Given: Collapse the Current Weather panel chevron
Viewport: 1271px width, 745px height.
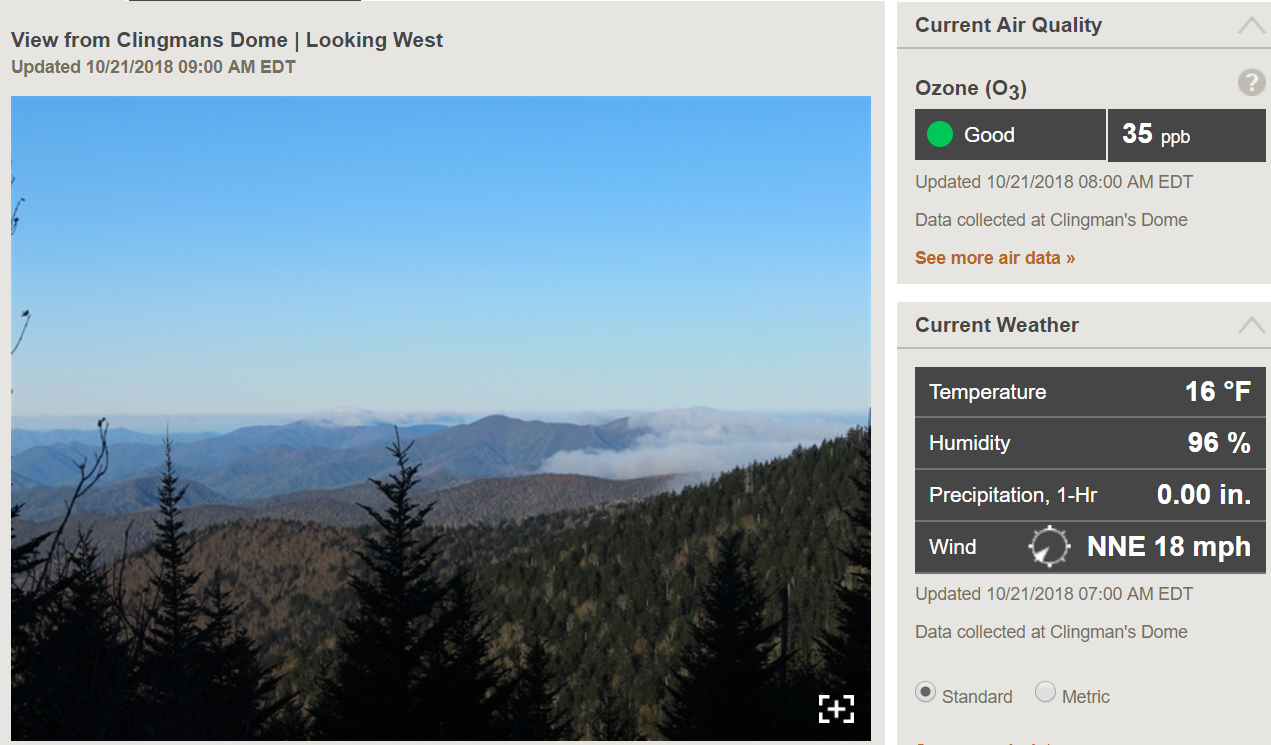Looking at the screenshot, I should tap(1251, 325).
